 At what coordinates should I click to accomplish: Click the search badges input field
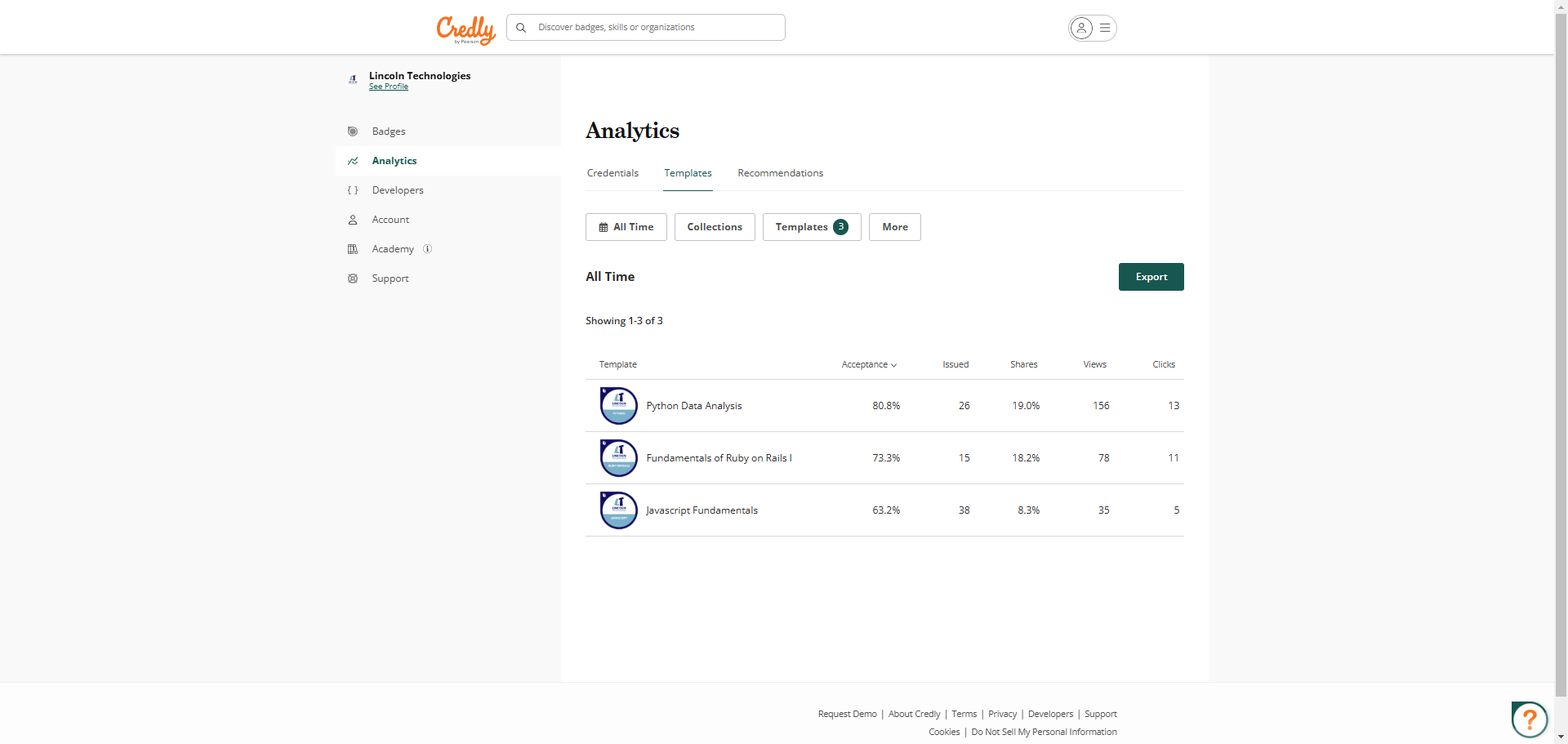pos(653,28)
